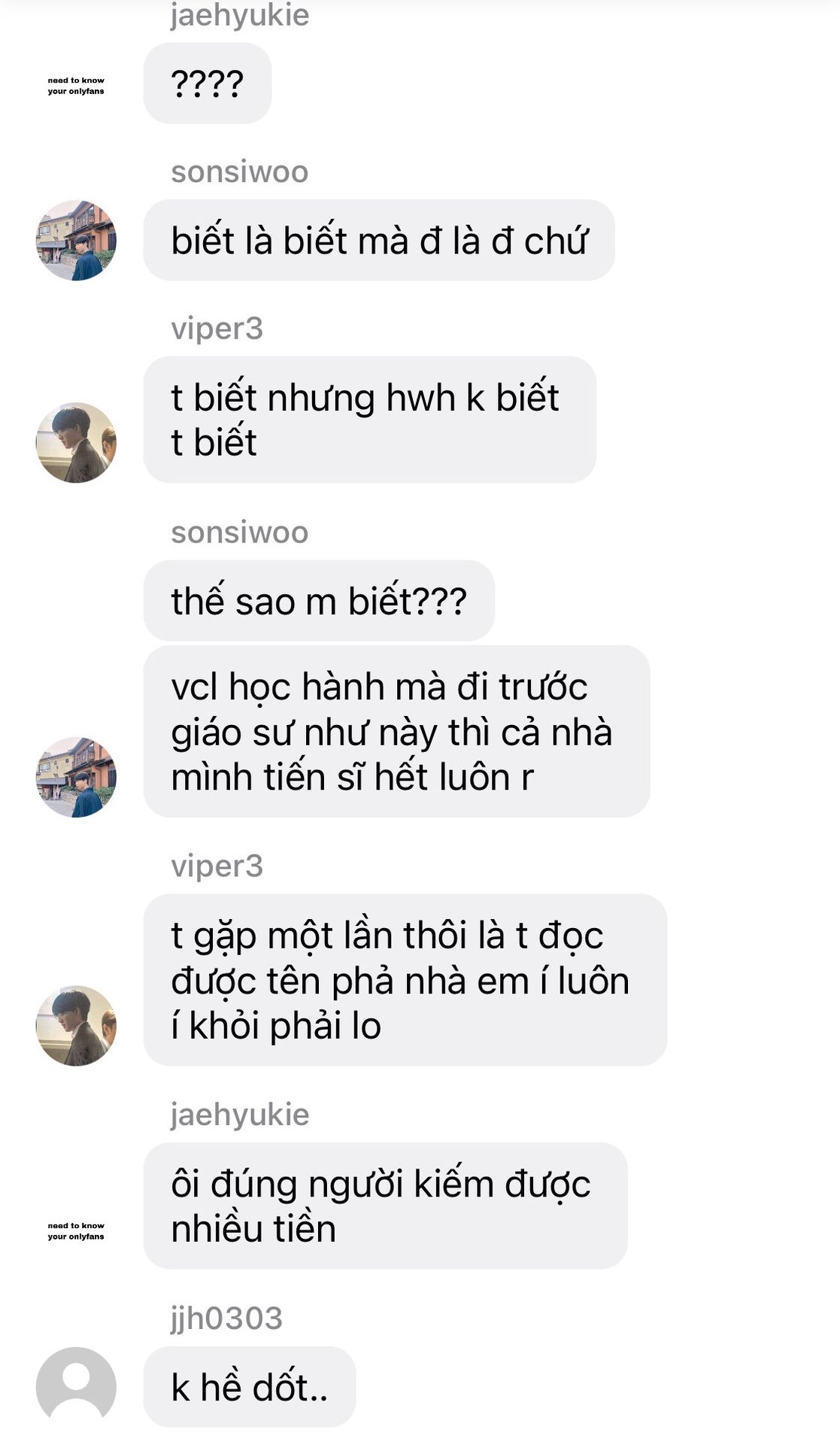Image resolution: width=840 pixels, height=1444 pixels.
Task: Tap viper3's avatar beside 't gặp một lần' message
Action: pyautogui.click(x=76, y=1025)
